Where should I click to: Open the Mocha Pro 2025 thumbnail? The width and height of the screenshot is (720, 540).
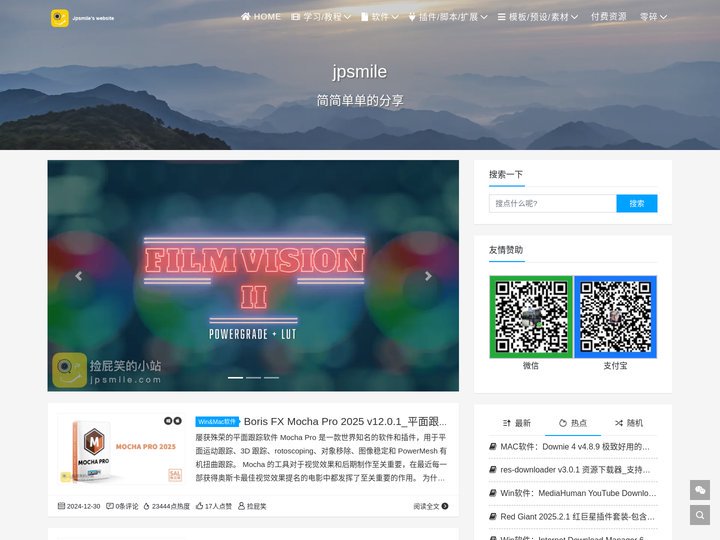pos(120,449)
